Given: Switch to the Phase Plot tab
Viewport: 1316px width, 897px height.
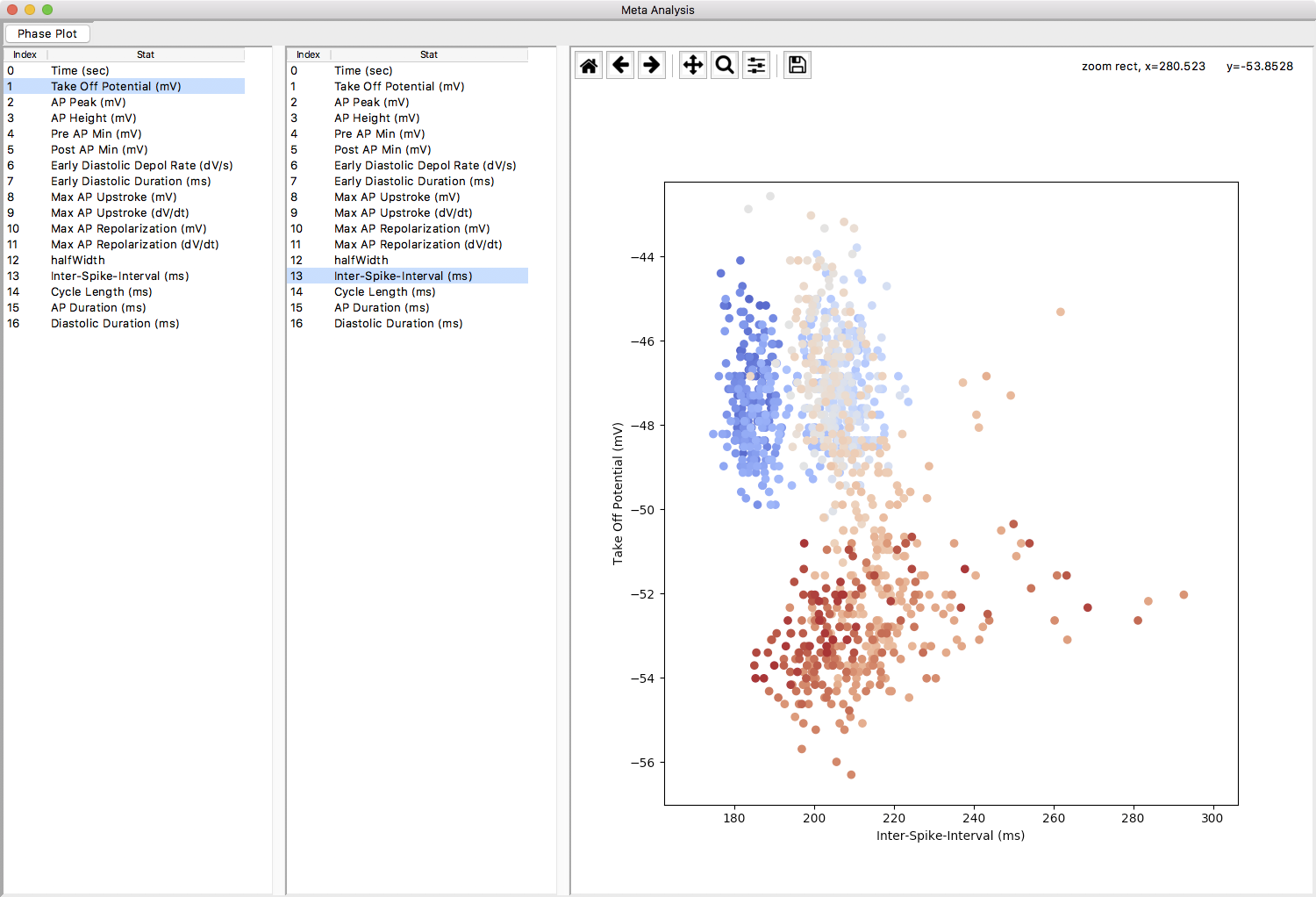Looking at the screenshot, I should click(47, 33).
